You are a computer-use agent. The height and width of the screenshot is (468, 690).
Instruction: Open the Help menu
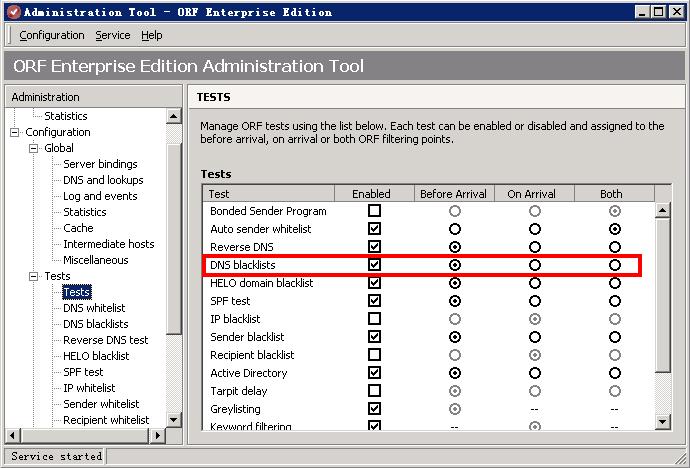151,35
